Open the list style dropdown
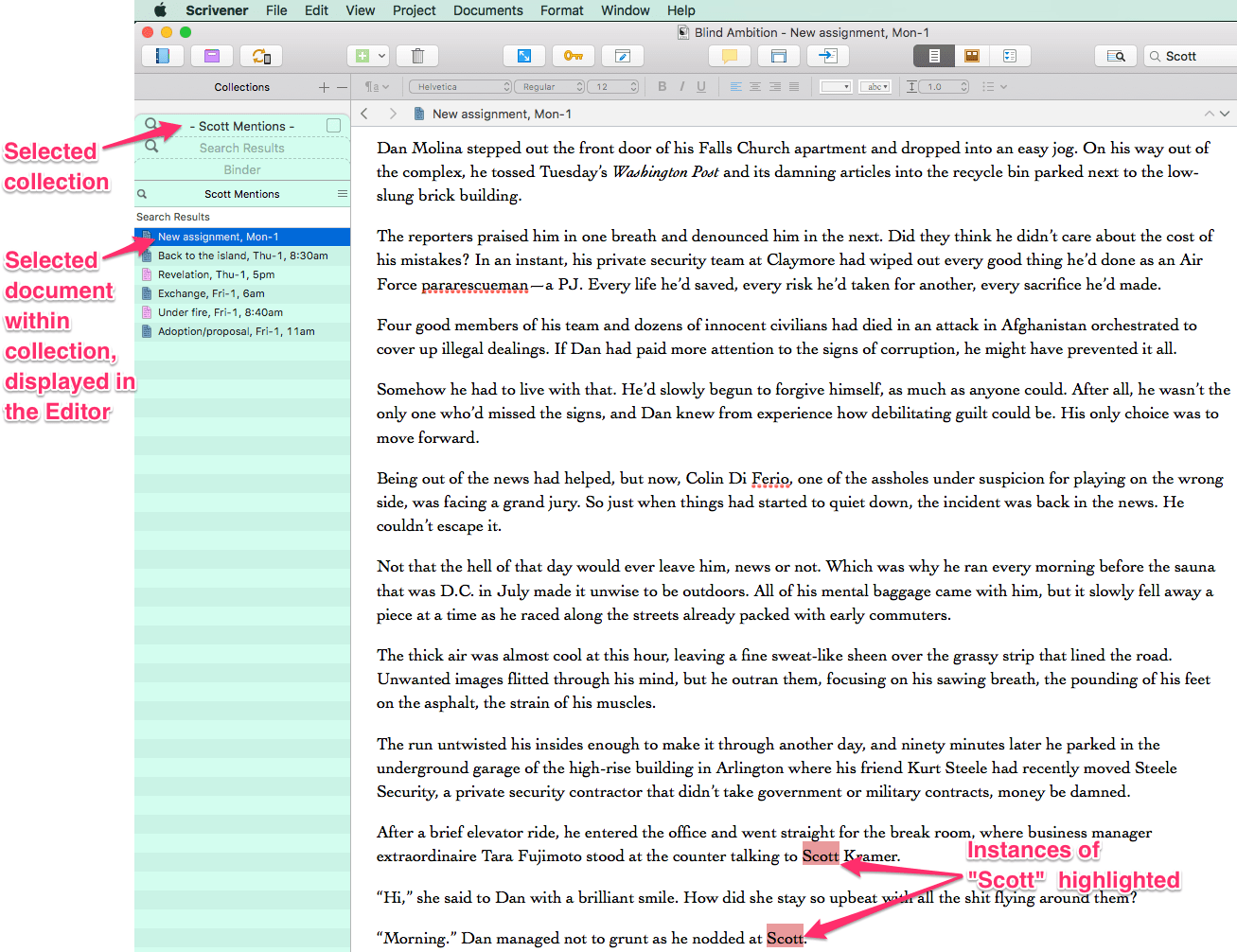The height and width of the screenshot is (952, 1237). point(994,87)
